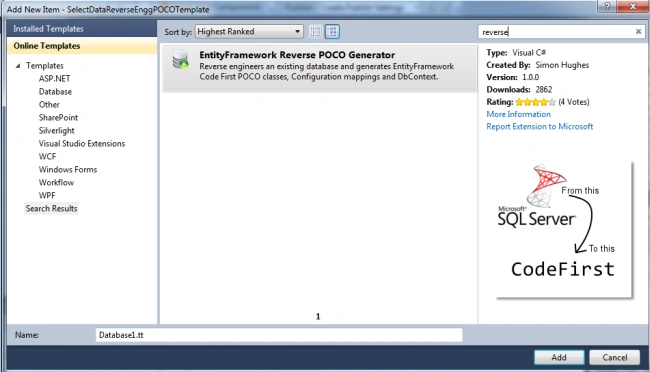
Task: Open the More Information link
Action: (x=518, y=114)
